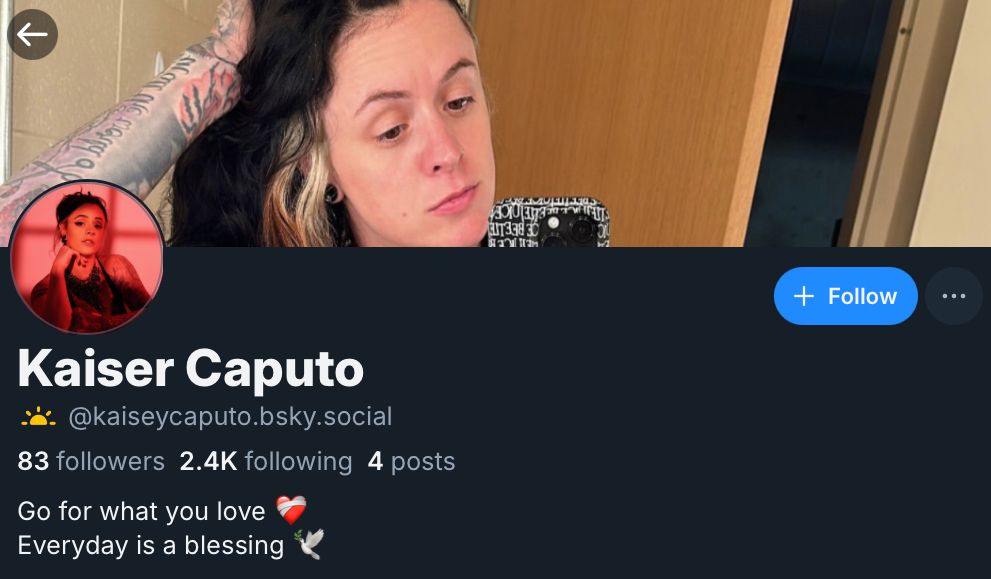991x579 pixels.
Task: Follow Kaiser Caputo's profile
Action: coord(846,296)
